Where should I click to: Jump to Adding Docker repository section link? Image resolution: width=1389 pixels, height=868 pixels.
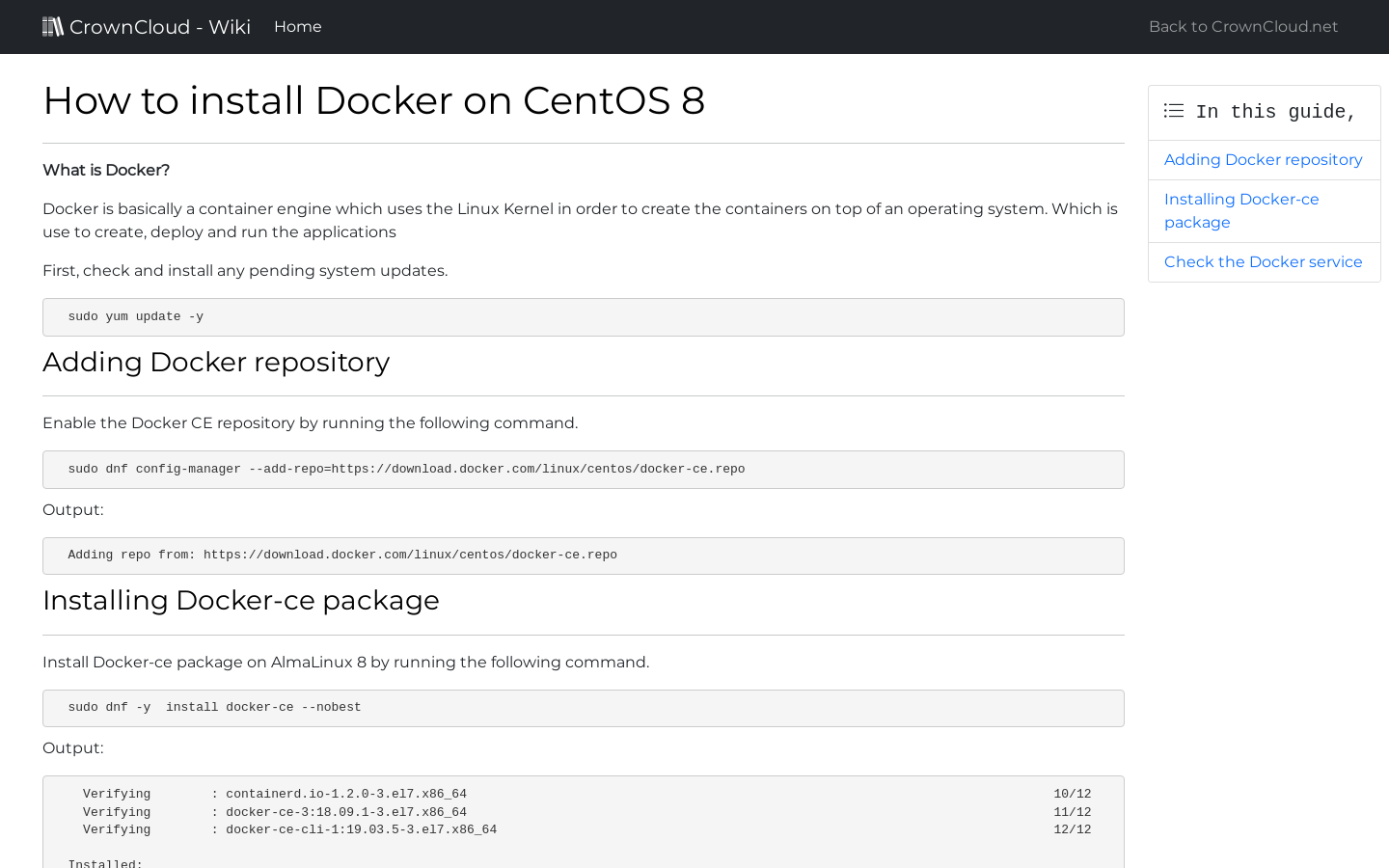[x=1263, y=160]
